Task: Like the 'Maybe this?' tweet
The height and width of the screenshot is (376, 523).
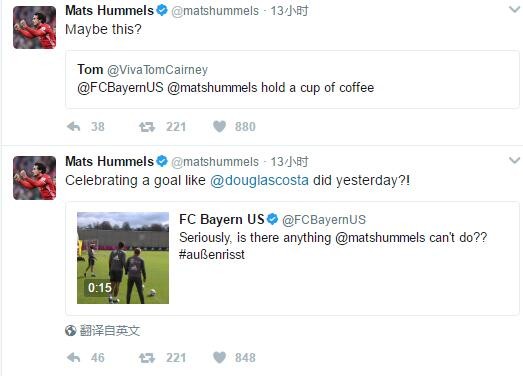Action: point(219,127)
